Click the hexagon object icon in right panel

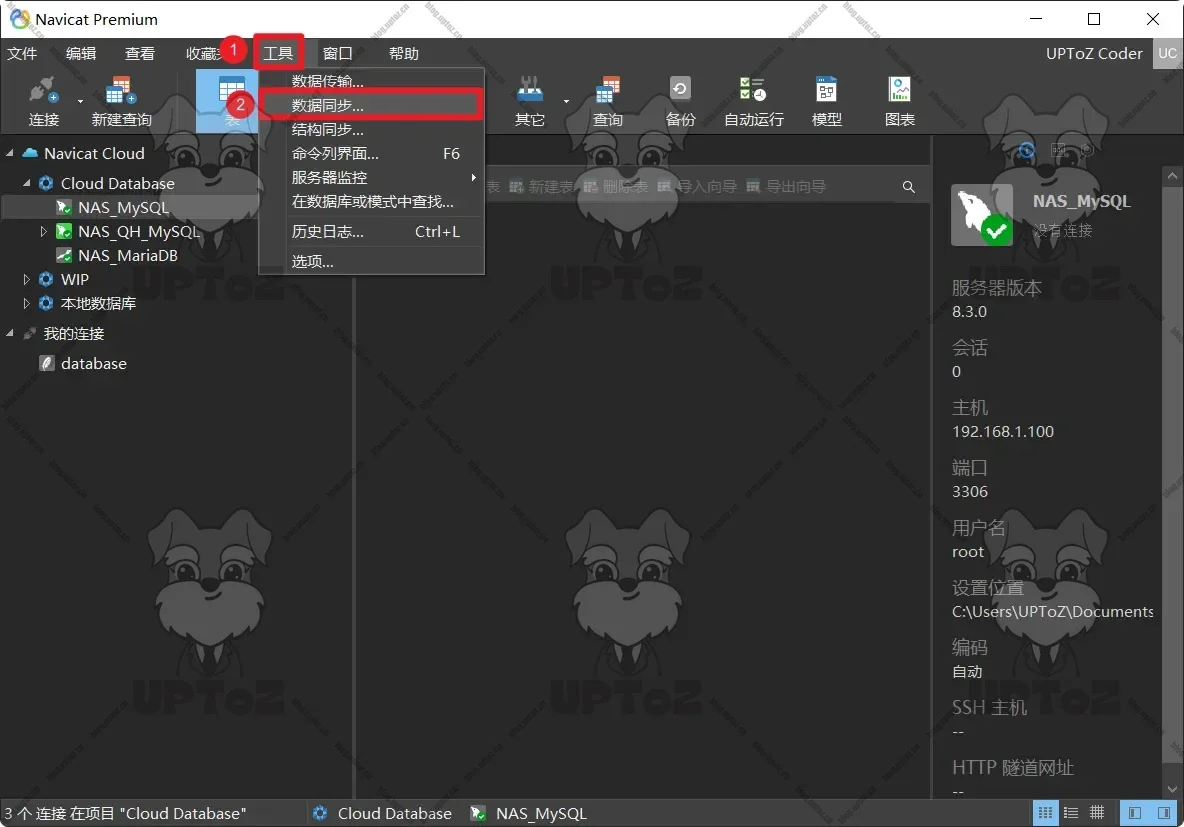pos(1087,150)
